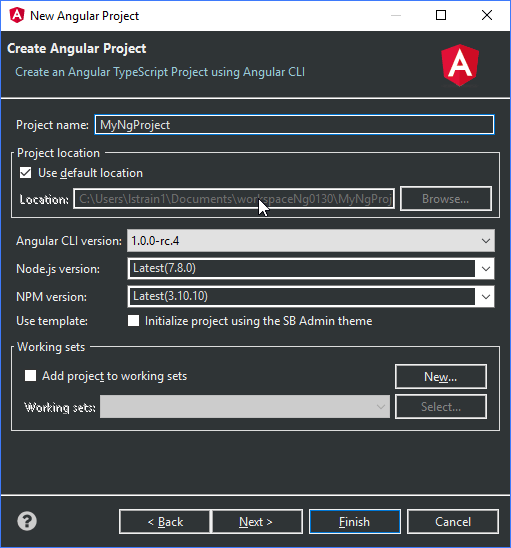
Task: Click Browse for project location
Action: [x=446, y=199]
